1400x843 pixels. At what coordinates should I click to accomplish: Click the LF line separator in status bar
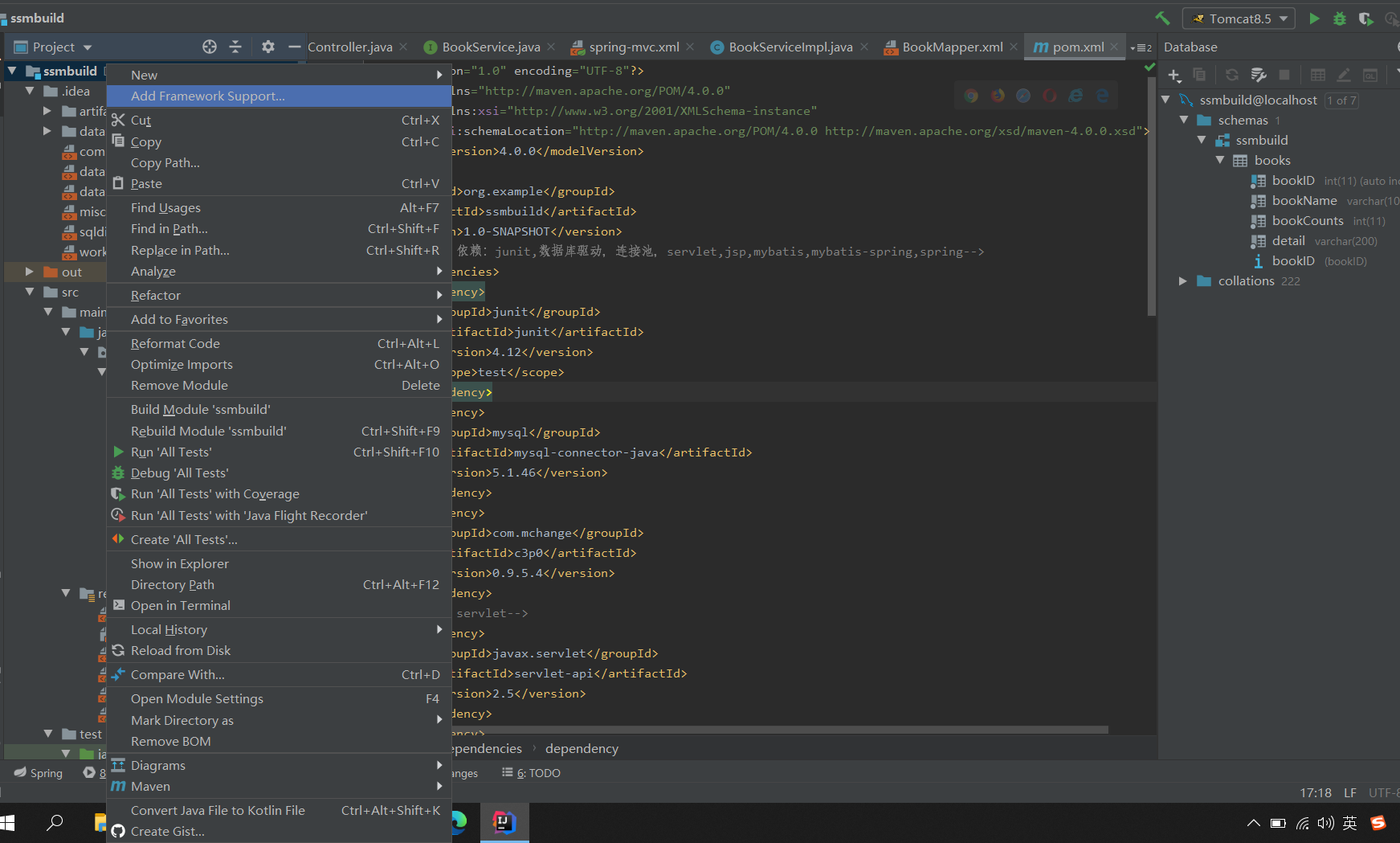point(1350,792)
